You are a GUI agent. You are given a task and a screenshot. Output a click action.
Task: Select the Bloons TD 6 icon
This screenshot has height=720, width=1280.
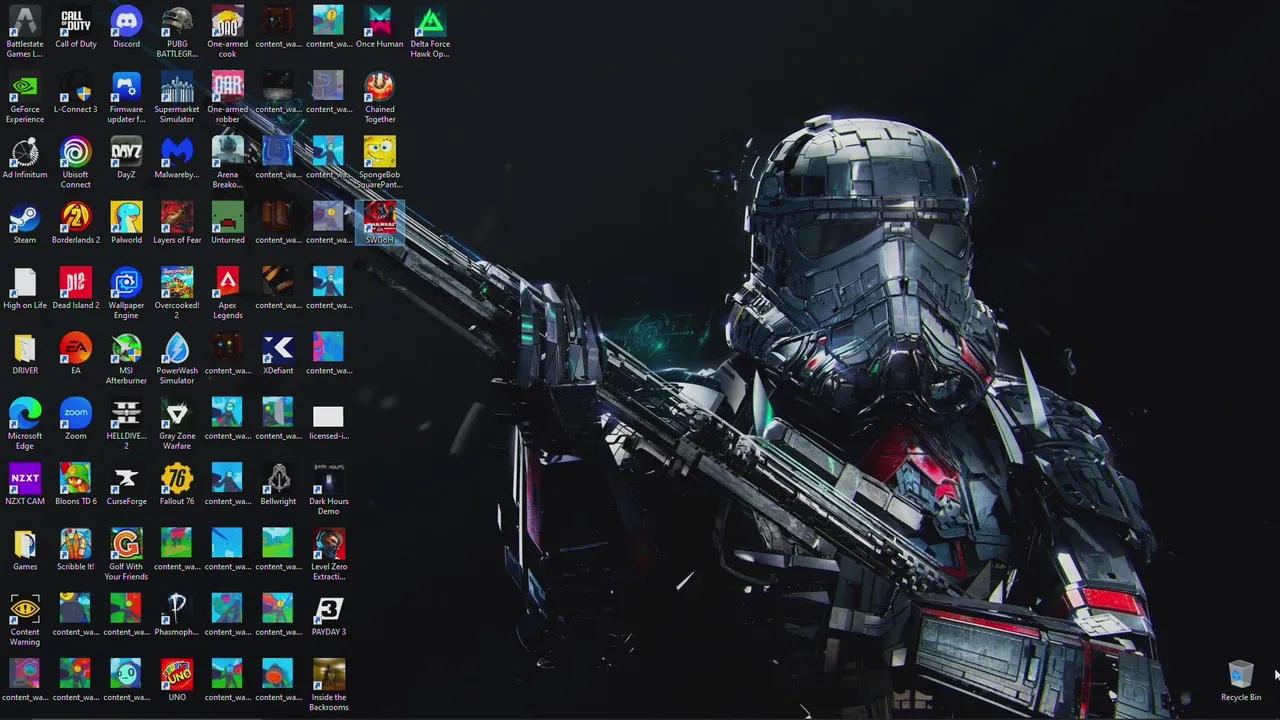(76, 484)
